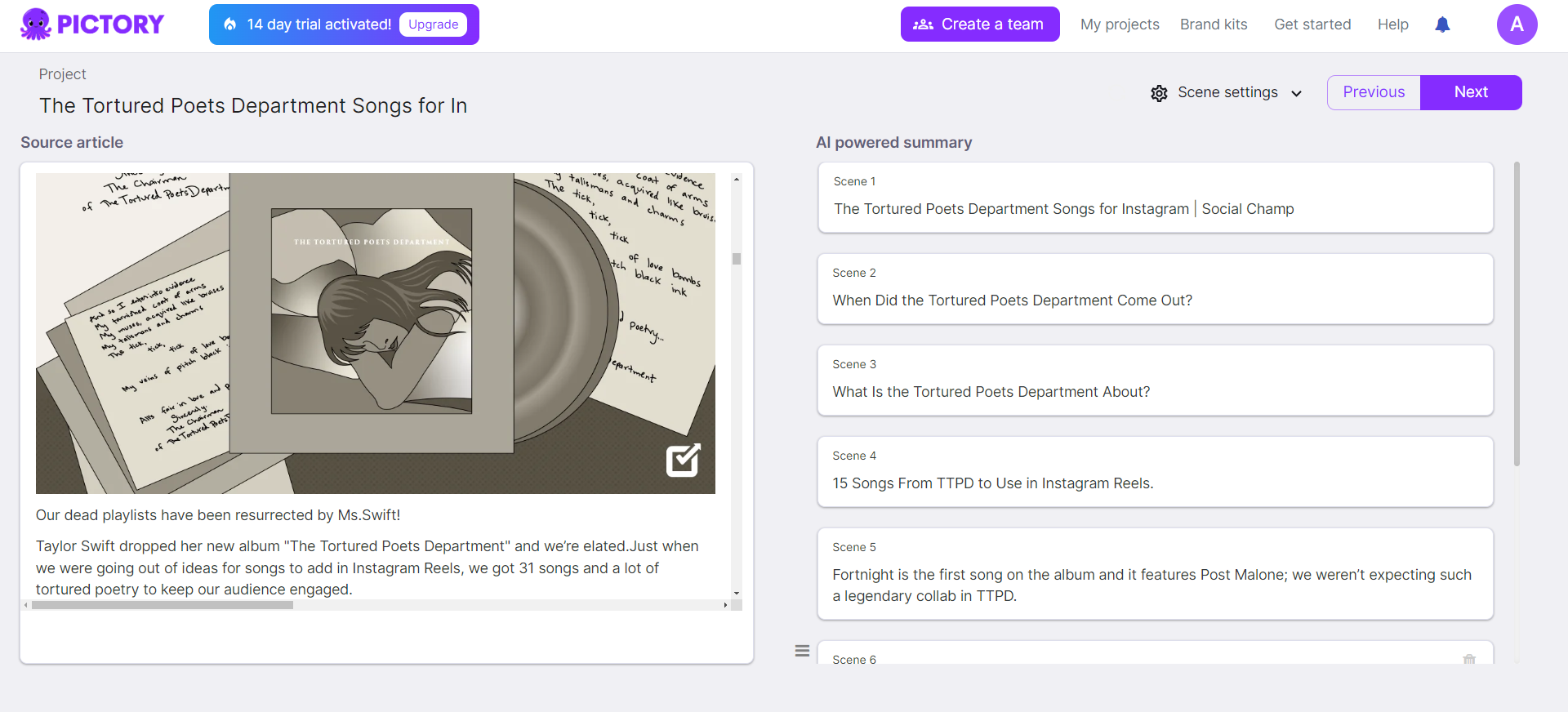Click the team icon in Create a team
Screen dimensions: 1568x712
coord(923,24)
